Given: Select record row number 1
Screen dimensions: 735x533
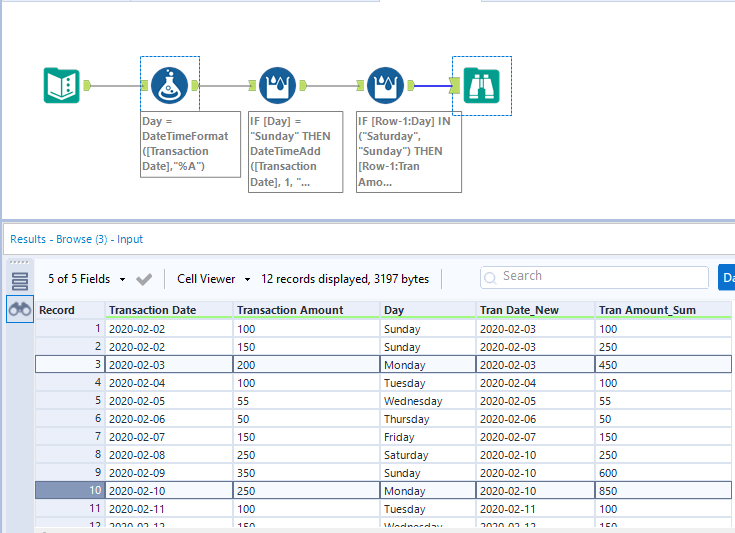Looking at the screenshot, I should click(x=70, y=329).
